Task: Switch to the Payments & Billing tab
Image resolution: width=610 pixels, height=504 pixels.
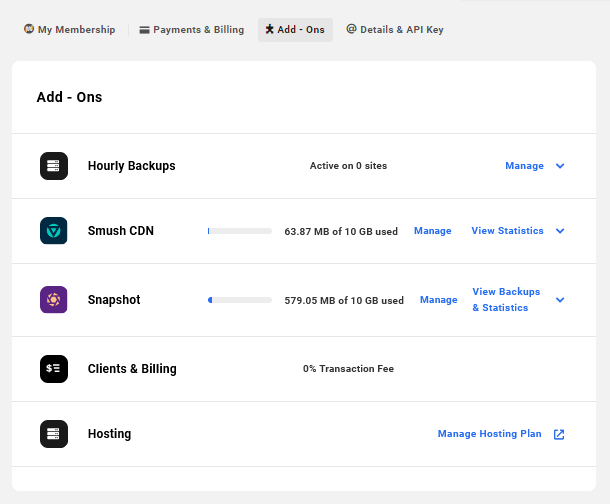Action: click(191, 30)
